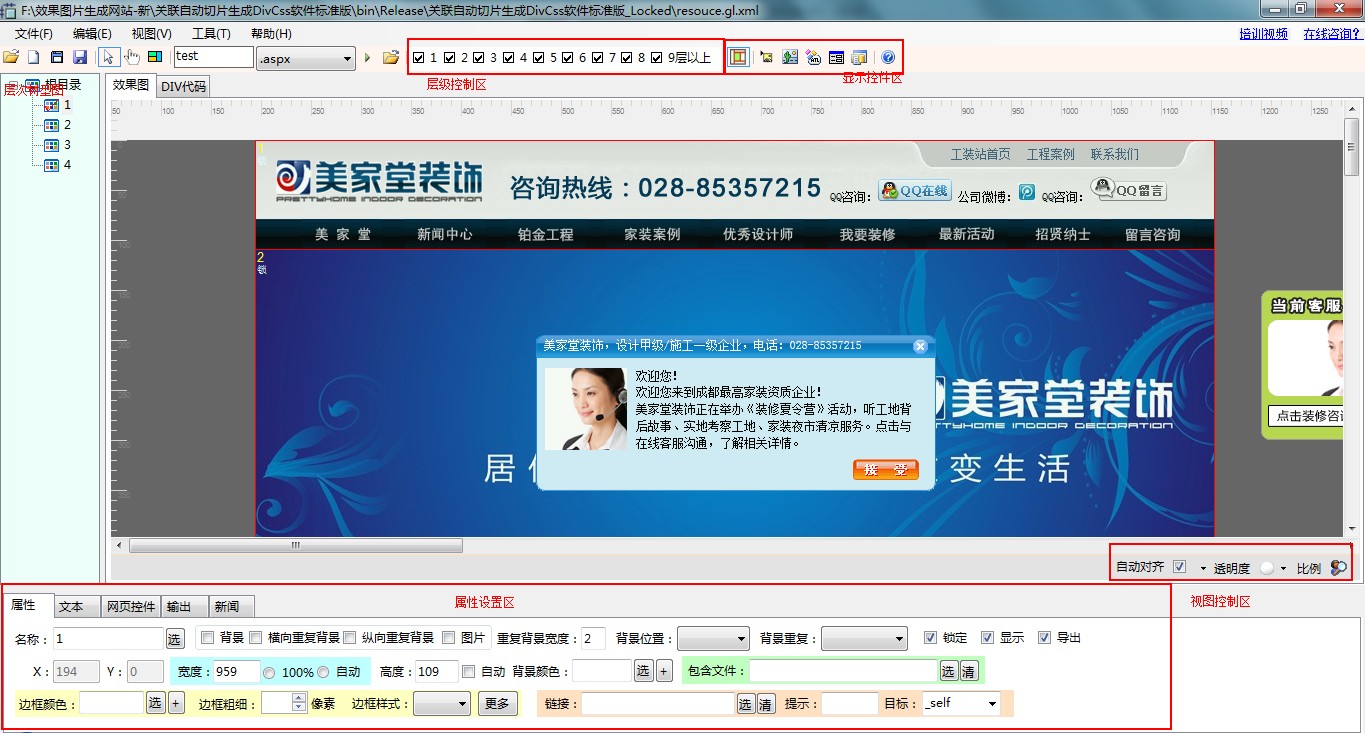Switch to the DIV代码 tab
This screenshot has height=733, width=1365.
(184, 87)
